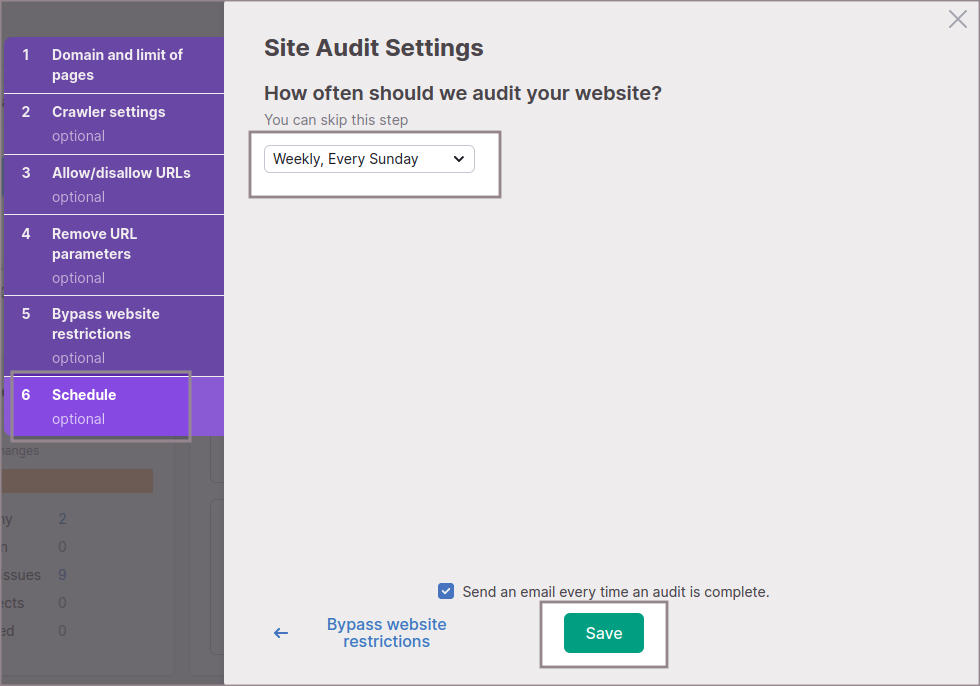Image resolution: width=980 pixels, height=686 pixels.
Task: Toggle the email notification checkbox
Action: click(x=446, y=591)
